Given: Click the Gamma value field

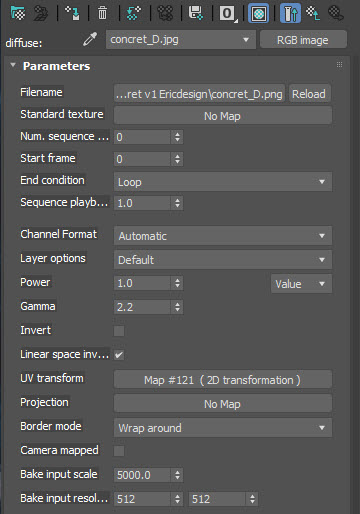Looking at the screenshot, I should [x=142, y=307].
